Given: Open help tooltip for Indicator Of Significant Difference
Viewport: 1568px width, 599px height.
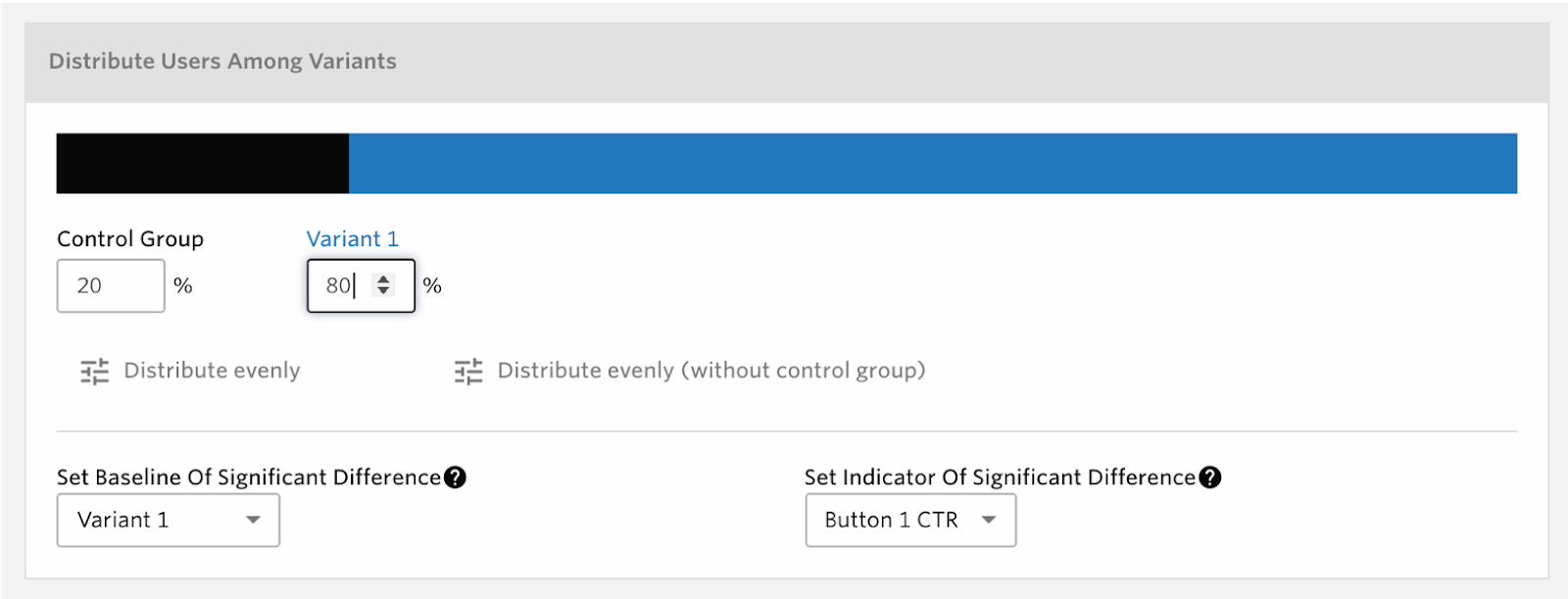Looking at the screenshot, I should (1210, 477).
